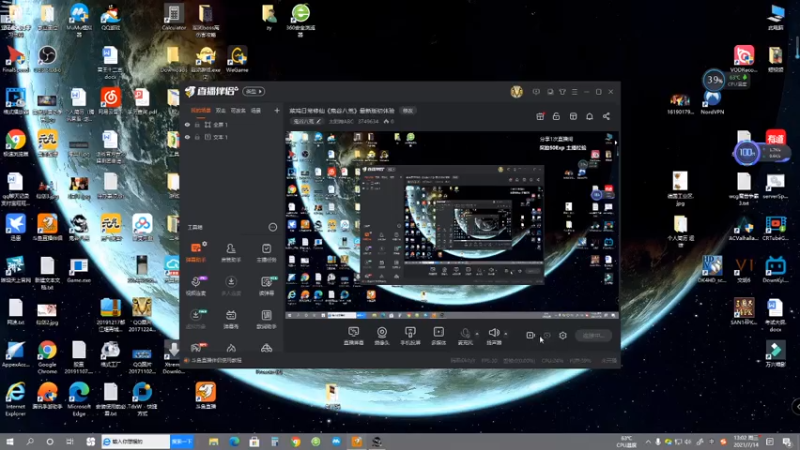
Task: Open the hamburger menu in title bar
Action: (x=574, y=92)
